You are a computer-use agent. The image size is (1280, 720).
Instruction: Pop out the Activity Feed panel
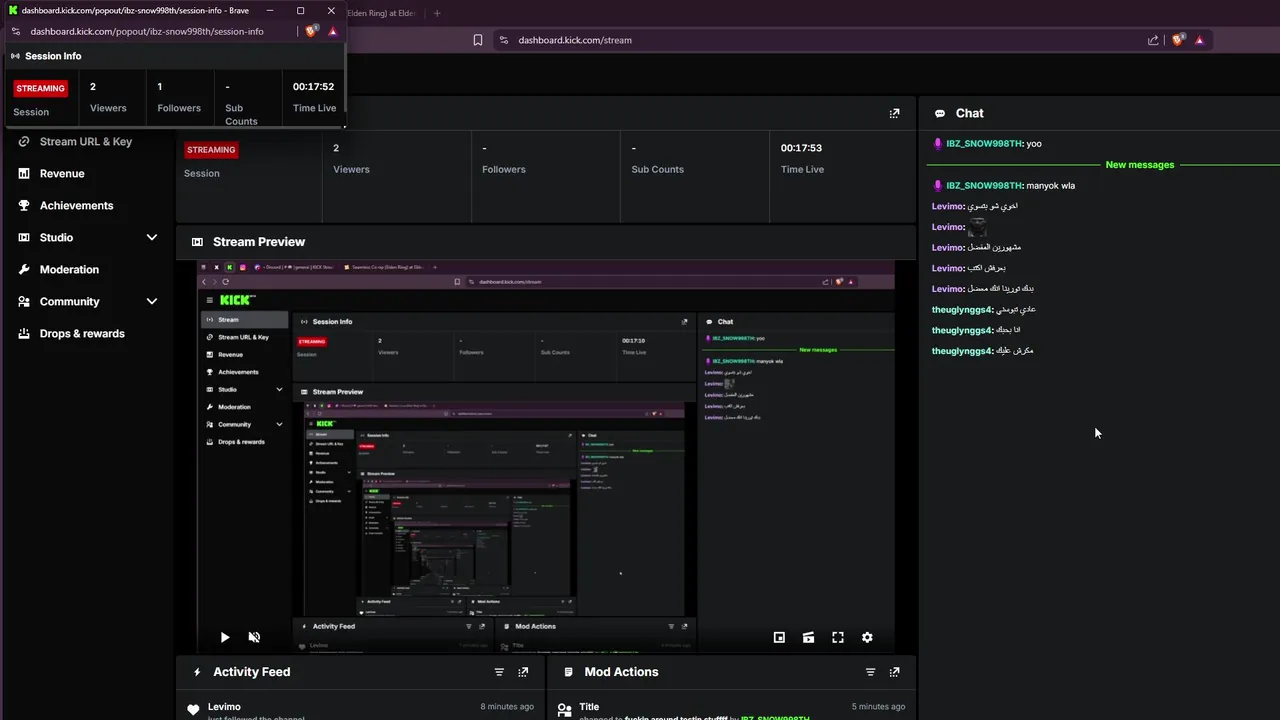(523, 672)
